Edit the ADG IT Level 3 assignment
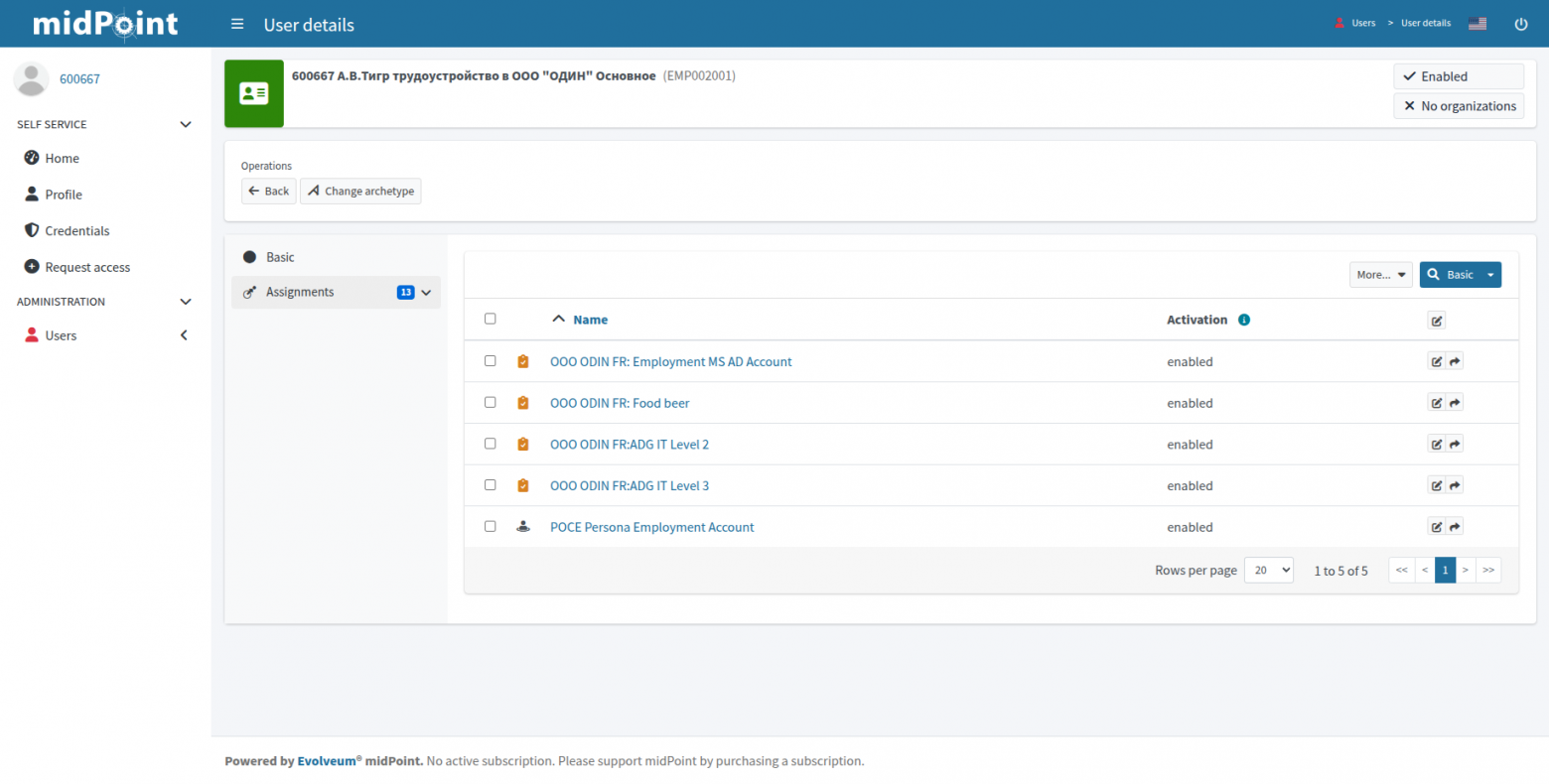Viewport: 1549px width, 784px height. click(1437, 485)
